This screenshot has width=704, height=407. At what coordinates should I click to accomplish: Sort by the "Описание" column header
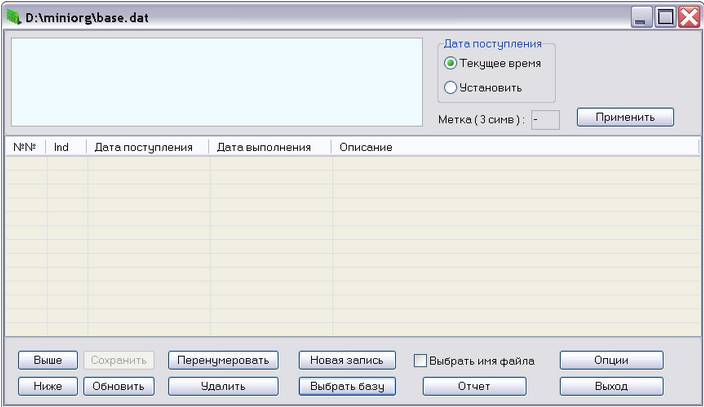pos(515,147)
